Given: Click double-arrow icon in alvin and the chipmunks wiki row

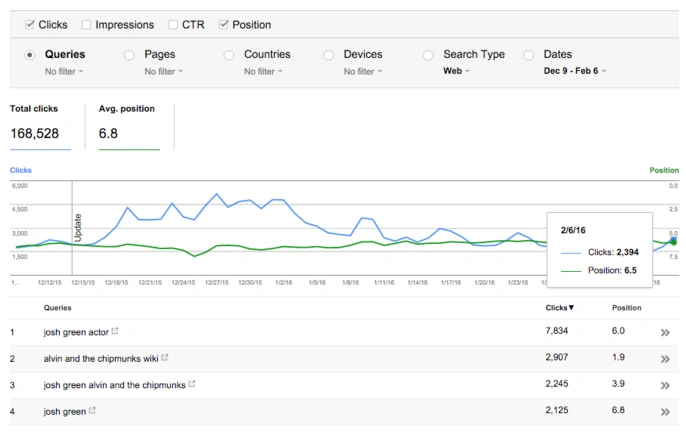Looking at the screenshot, I should (x=665, y=358).
